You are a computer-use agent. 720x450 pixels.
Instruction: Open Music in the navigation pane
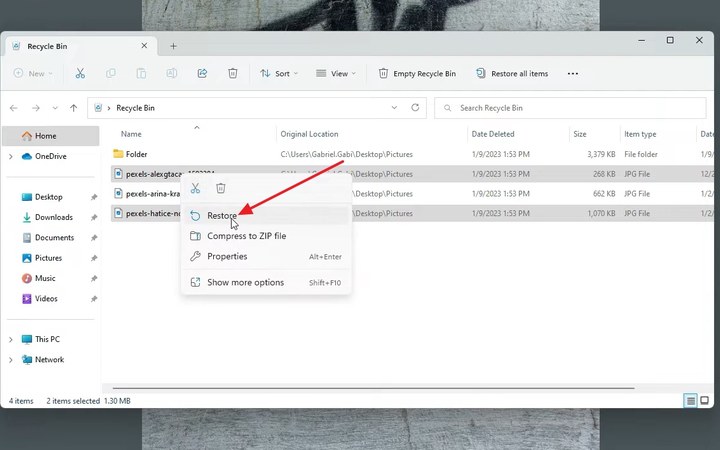click(x=45, y=278)
